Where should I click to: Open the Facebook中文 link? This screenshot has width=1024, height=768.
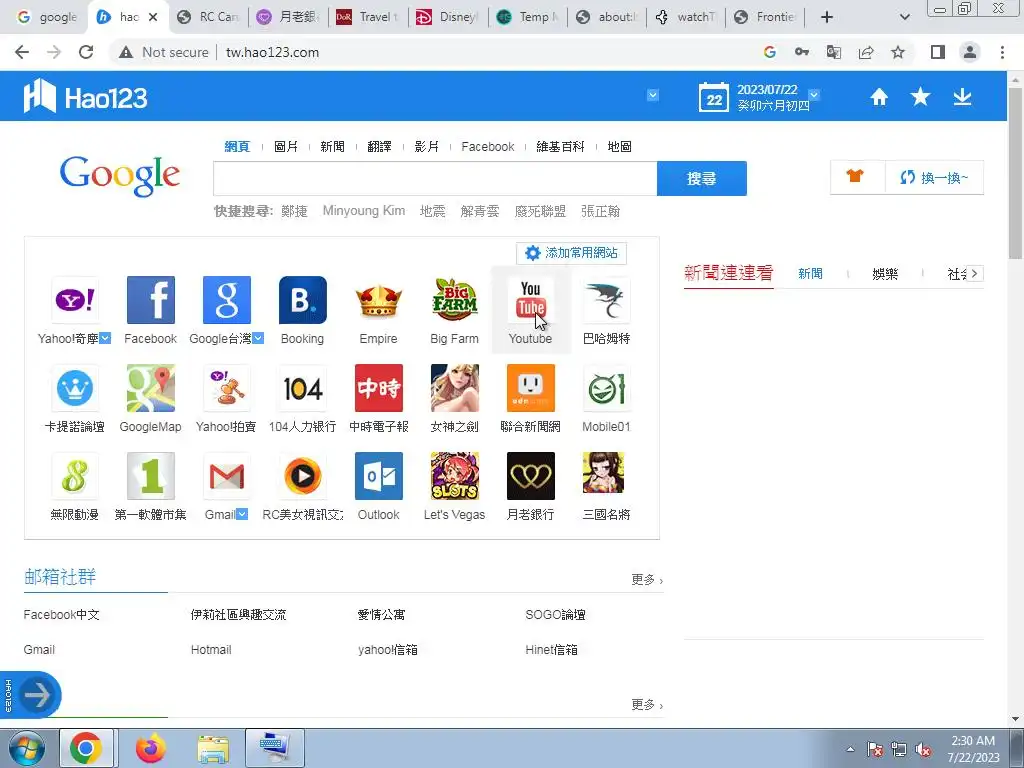[x=61, y=615]
